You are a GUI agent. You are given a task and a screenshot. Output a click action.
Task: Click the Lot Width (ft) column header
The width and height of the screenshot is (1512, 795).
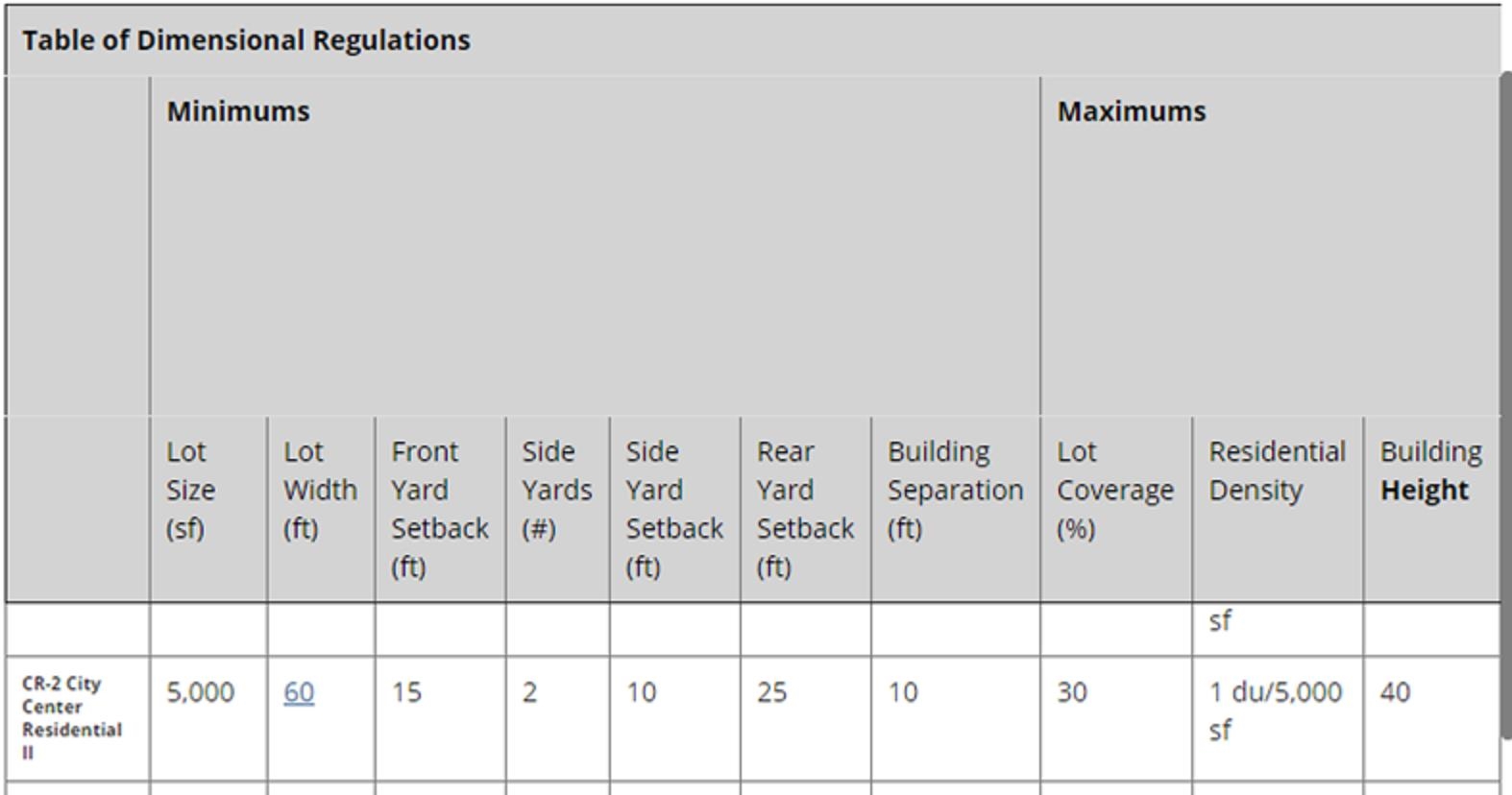319,490
